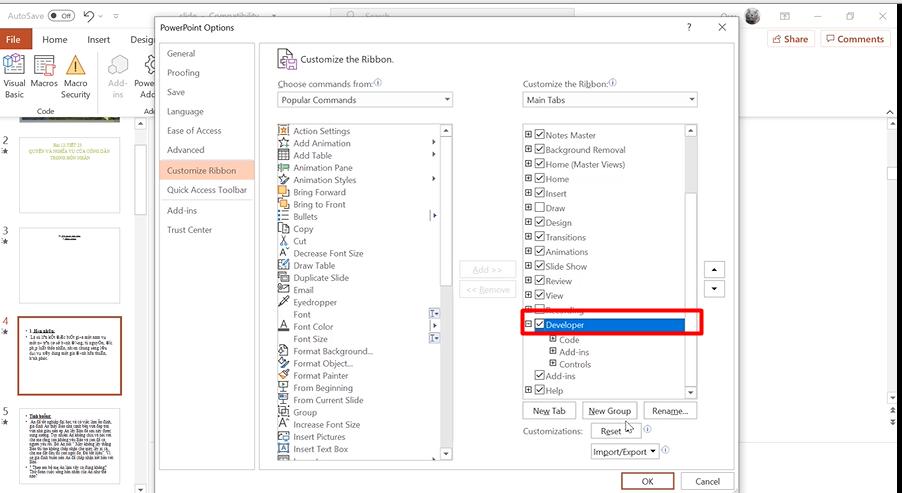Expand the Home (Master Views) node
Screen dimensions: 902x493
coord(528,164)
